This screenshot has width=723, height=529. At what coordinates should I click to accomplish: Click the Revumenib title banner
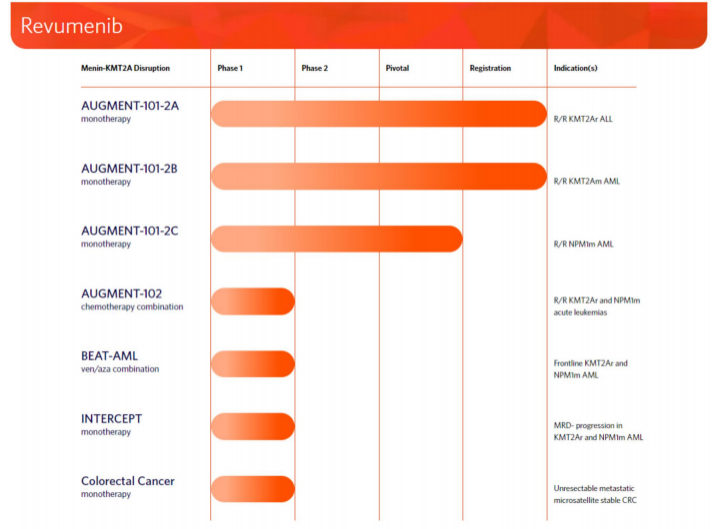click(x=359, y=25)
